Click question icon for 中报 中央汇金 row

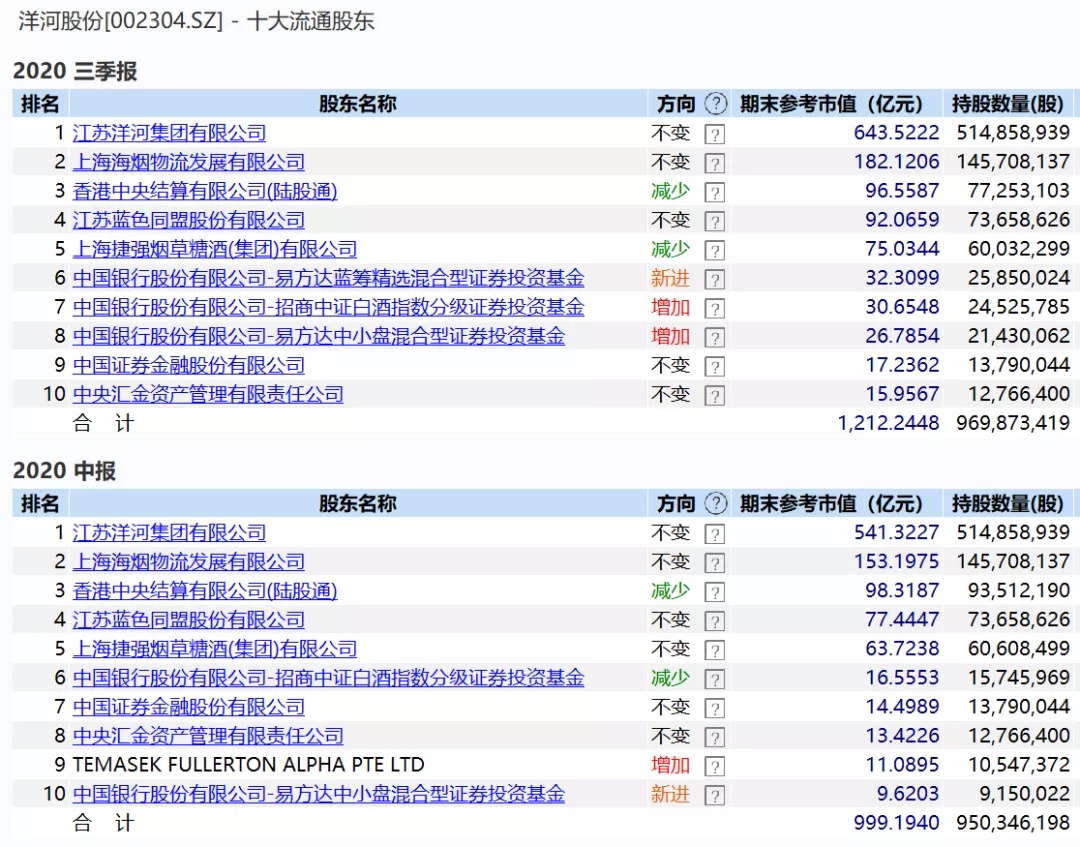[714, 737]
